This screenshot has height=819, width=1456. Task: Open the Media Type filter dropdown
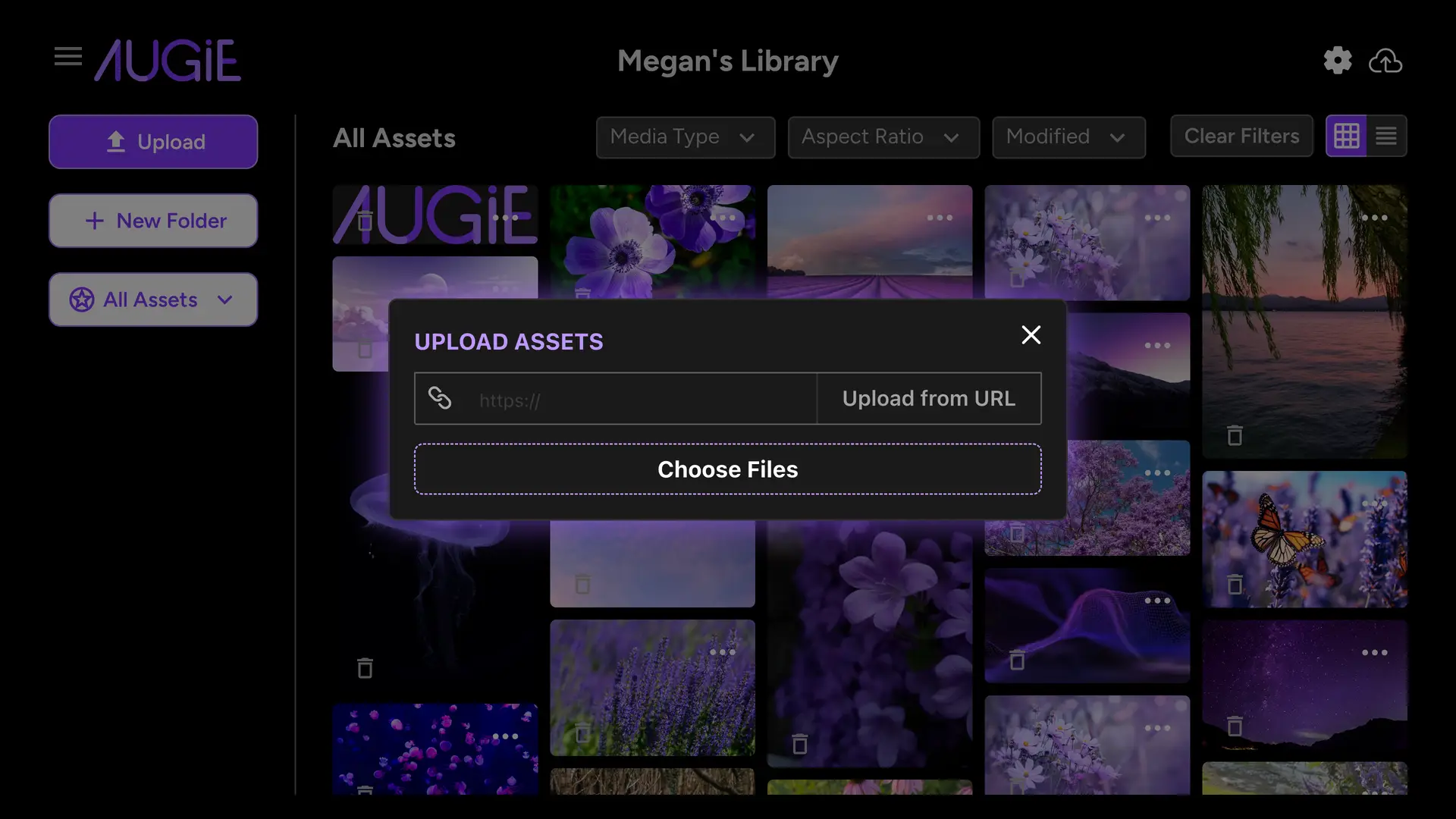(685, 137)
